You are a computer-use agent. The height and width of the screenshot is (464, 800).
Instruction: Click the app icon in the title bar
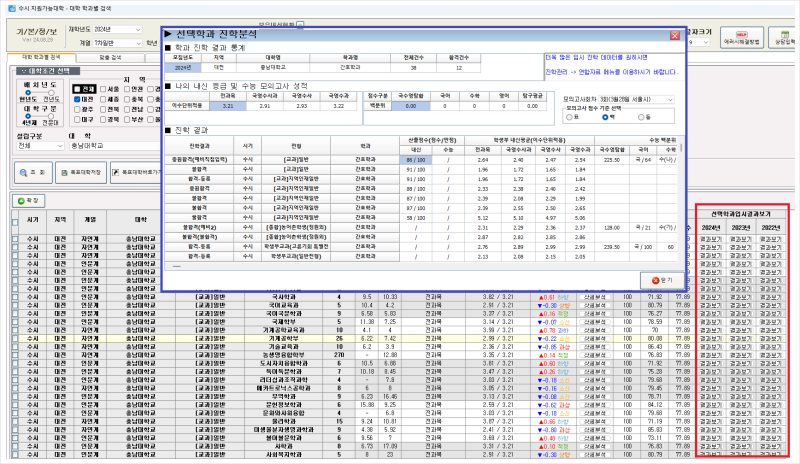point(12,9)
